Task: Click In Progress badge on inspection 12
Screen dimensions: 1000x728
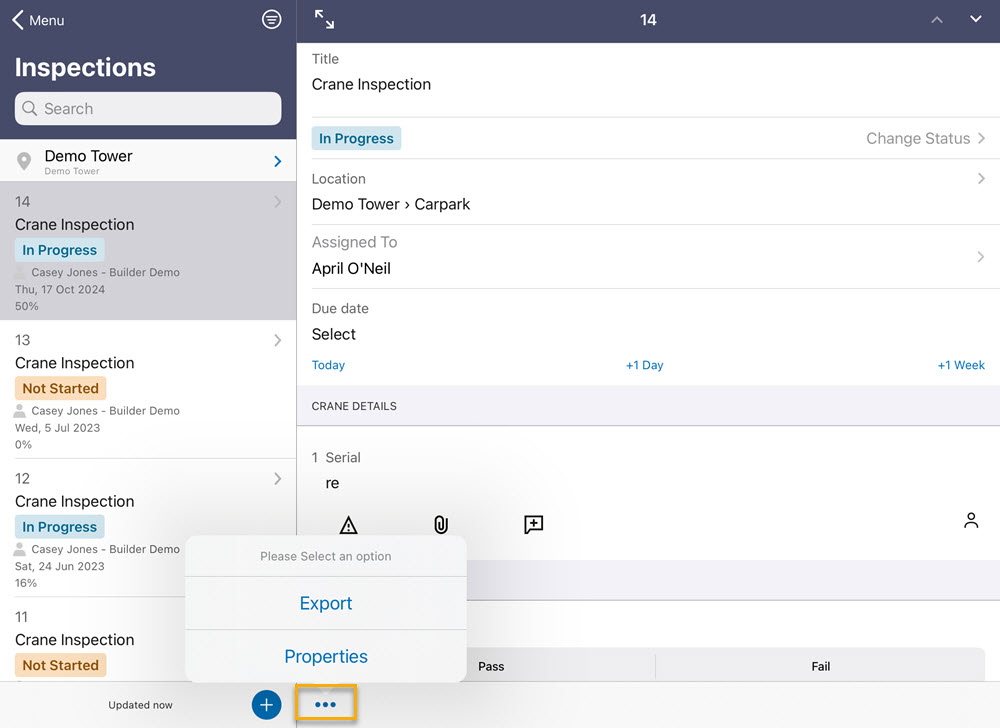Action: (x=59, y=527)
